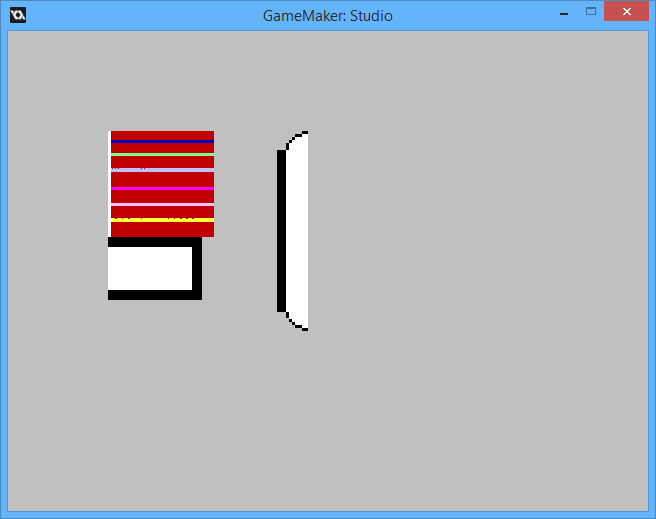Close the GameMaker: Studio window

pyautogui.click(x=626, y=12)
